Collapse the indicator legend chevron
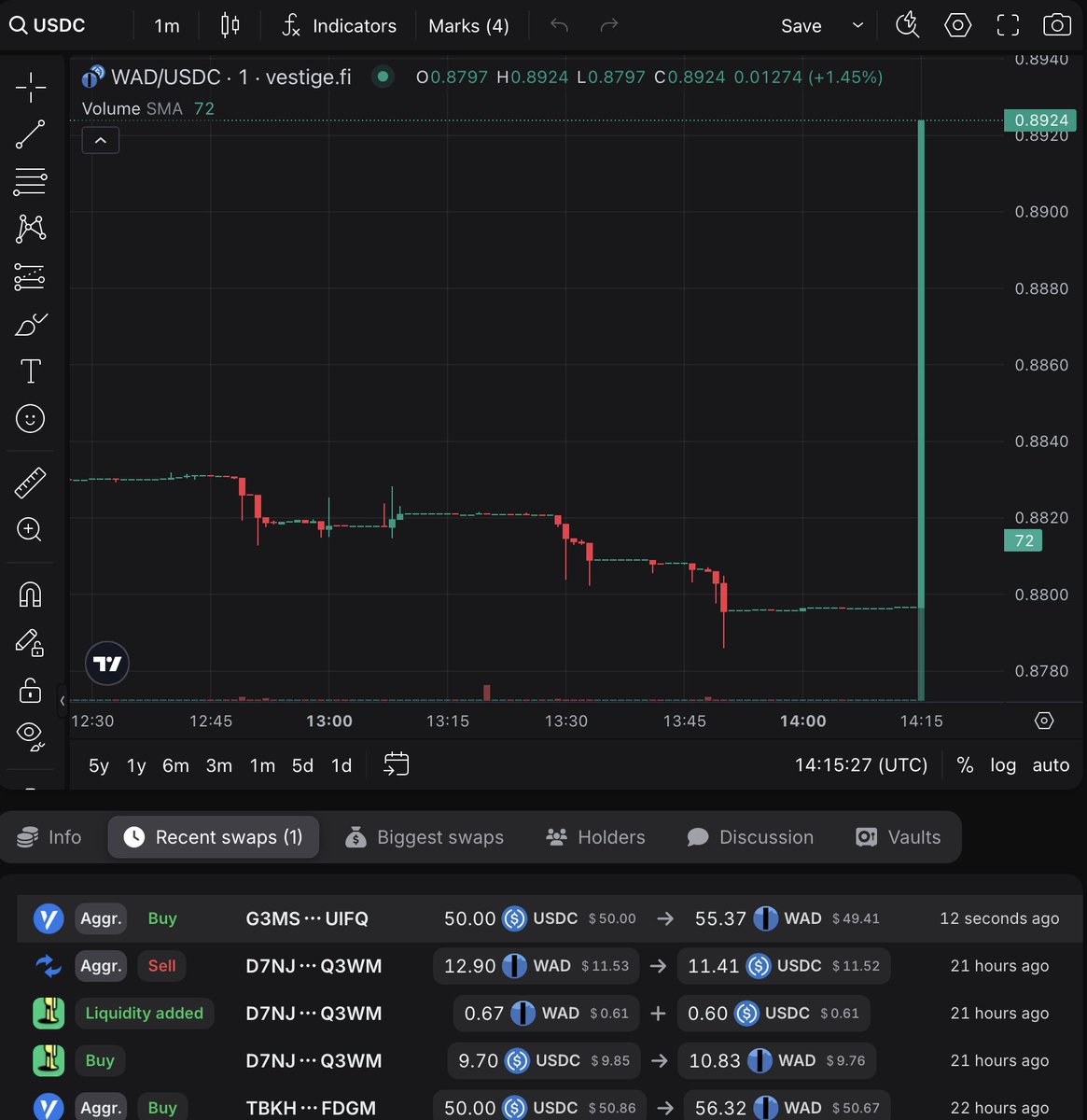This screenshot has width=1087, height=1120. [x=101, y=140]
